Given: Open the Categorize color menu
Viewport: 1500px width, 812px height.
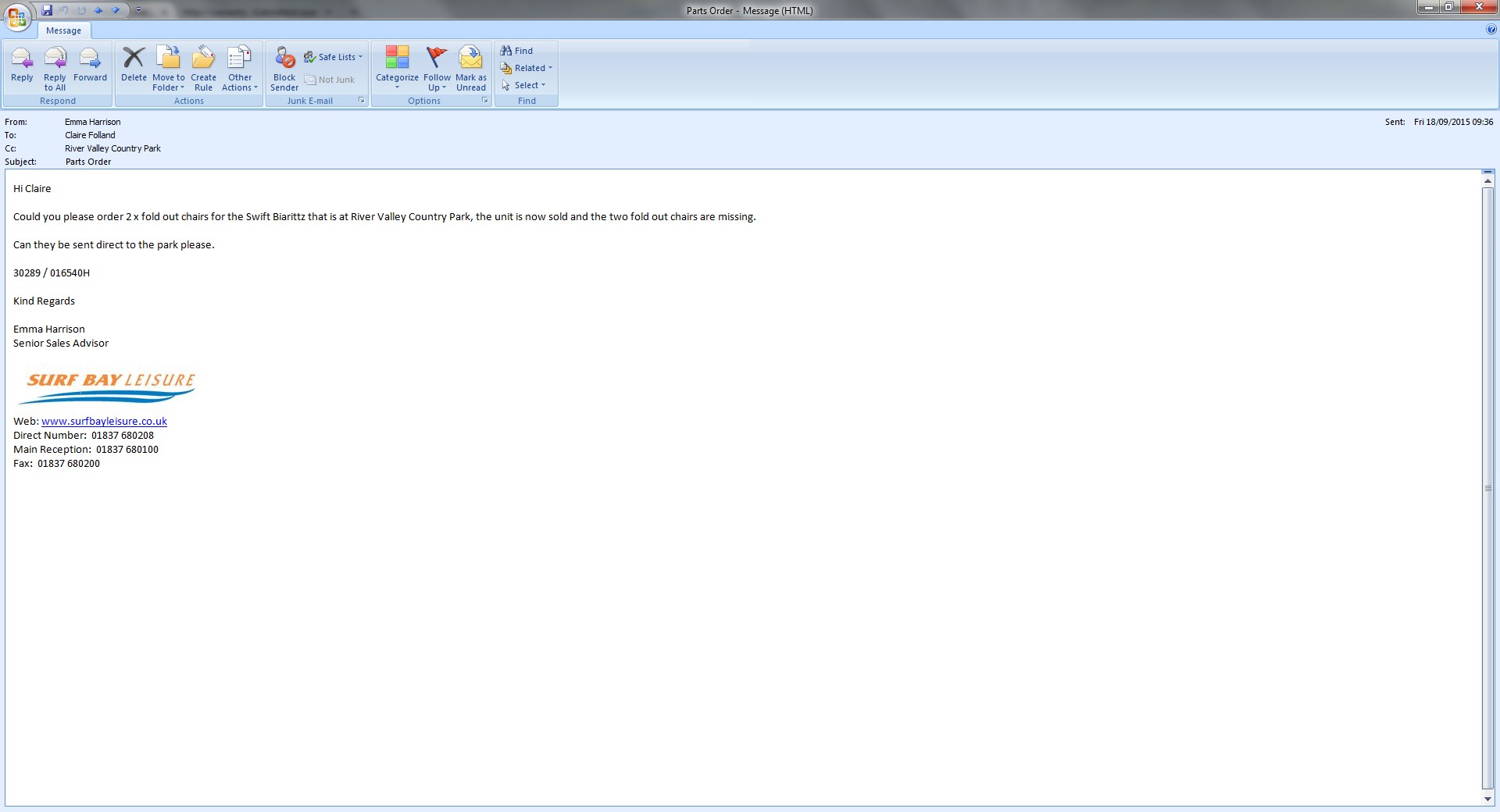Looking at the screenshot, I should coord(397,69).
